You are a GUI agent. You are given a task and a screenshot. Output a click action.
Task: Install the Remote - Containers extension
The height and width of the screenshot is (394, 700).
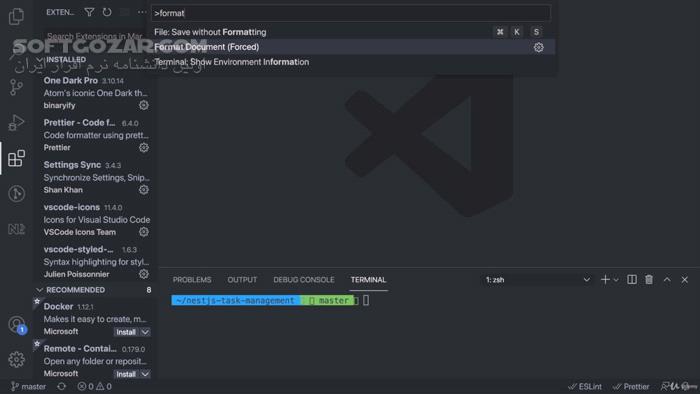tap(126, 374)
